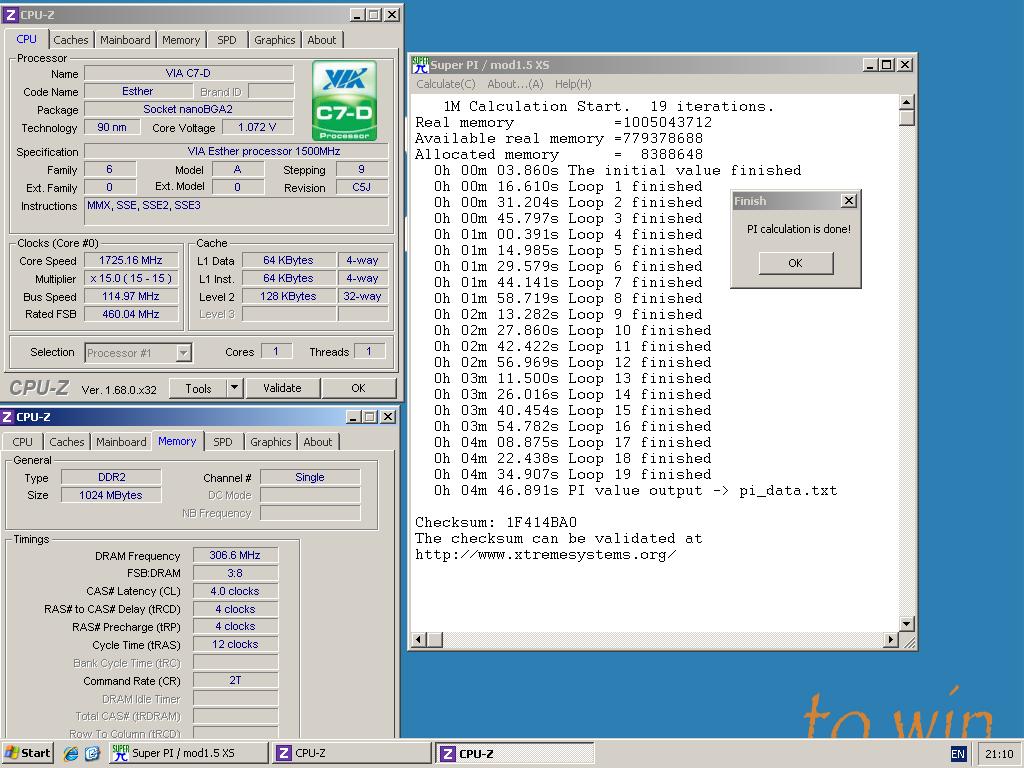Click OK button in top CPU-Z window
The width and height of the screenshot is (1024, 768).
pyautogui.click(x=359, y=388)
